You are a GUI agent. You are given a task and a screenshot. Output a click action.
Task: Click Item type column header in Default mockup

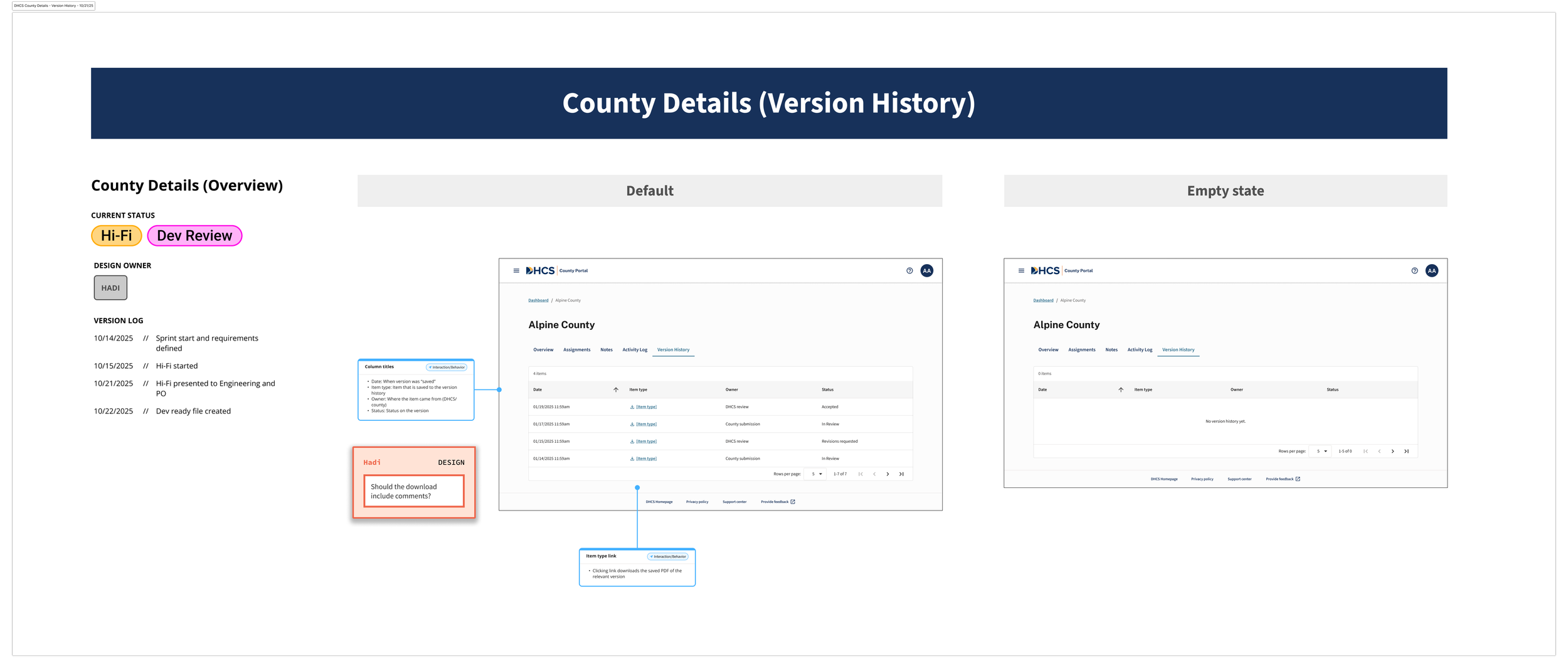tap(638, 390)
